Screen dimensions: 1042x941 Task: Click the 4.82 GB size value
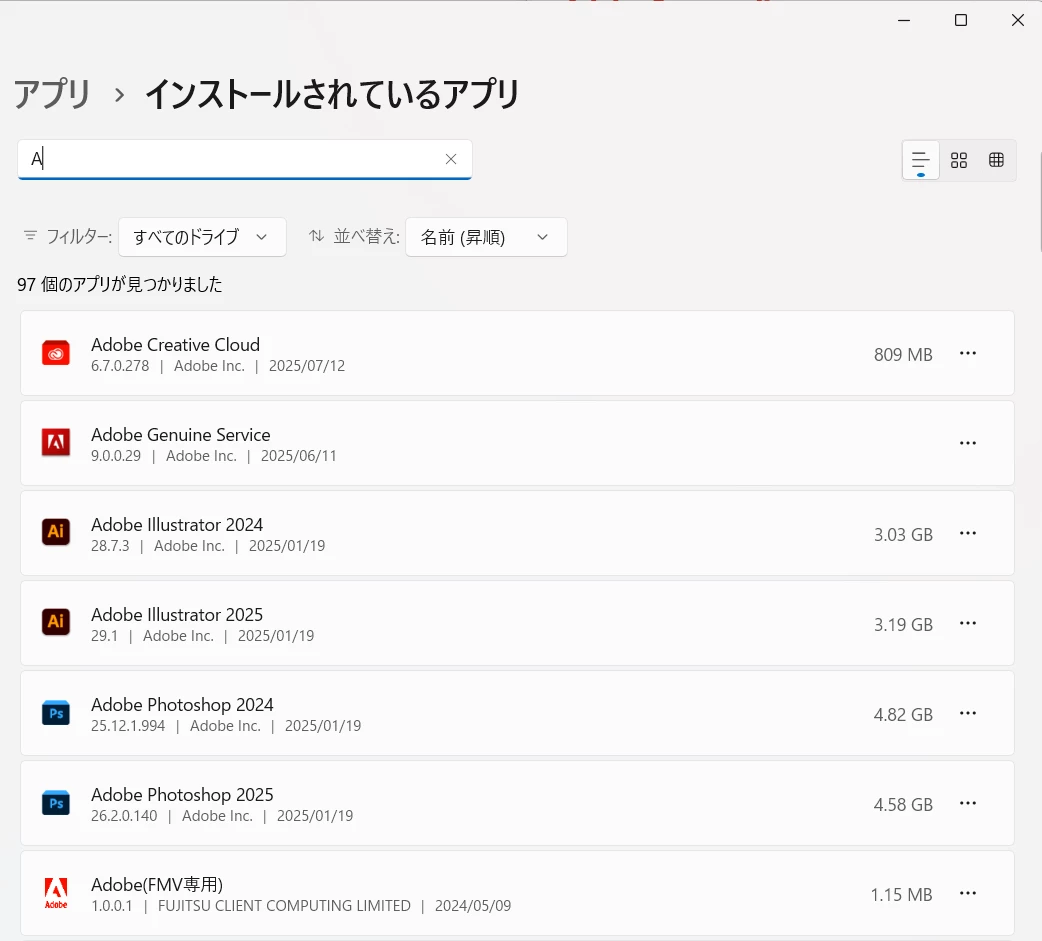(903, 715)
